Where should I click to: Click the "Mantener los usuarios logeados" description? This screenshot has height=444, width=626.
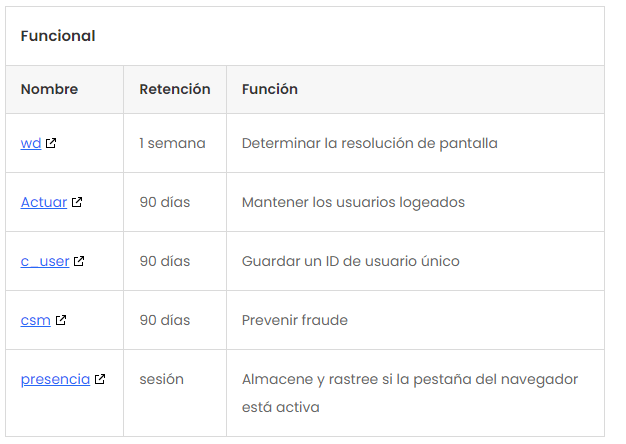pyautogui.click(x=353, y=202)
